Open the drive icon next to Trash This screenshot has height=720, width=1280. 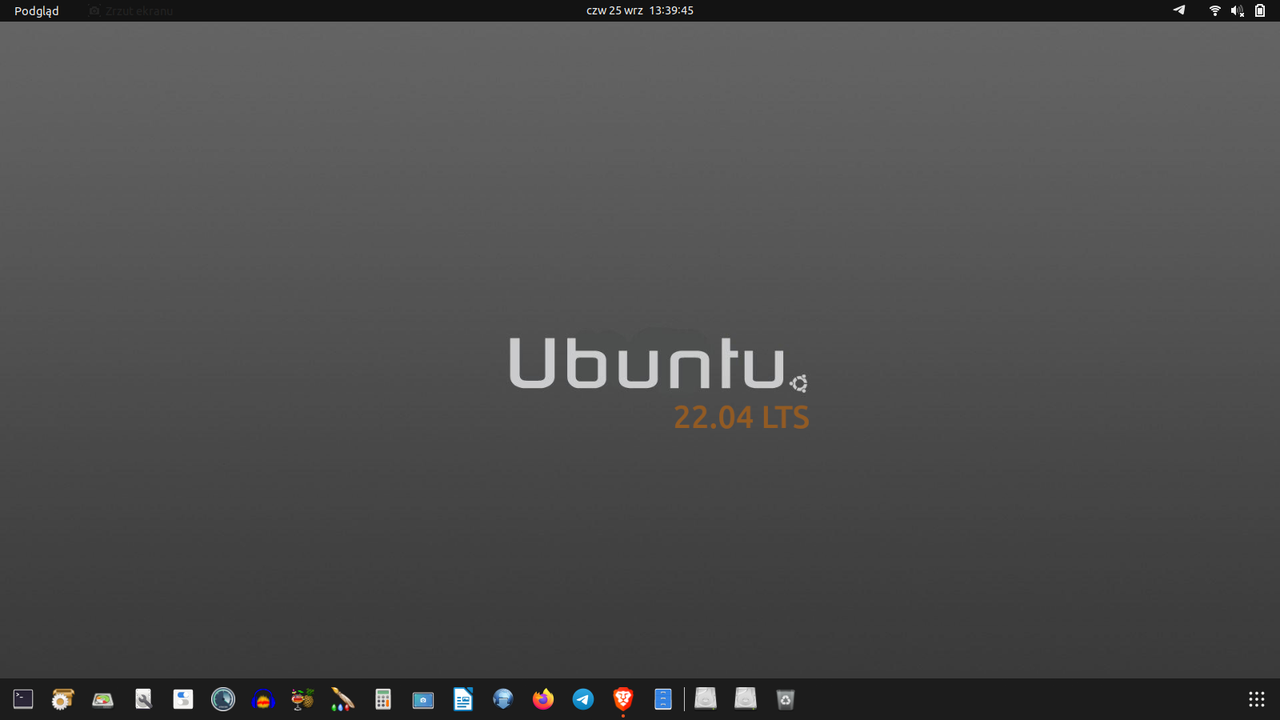point(746,700)
